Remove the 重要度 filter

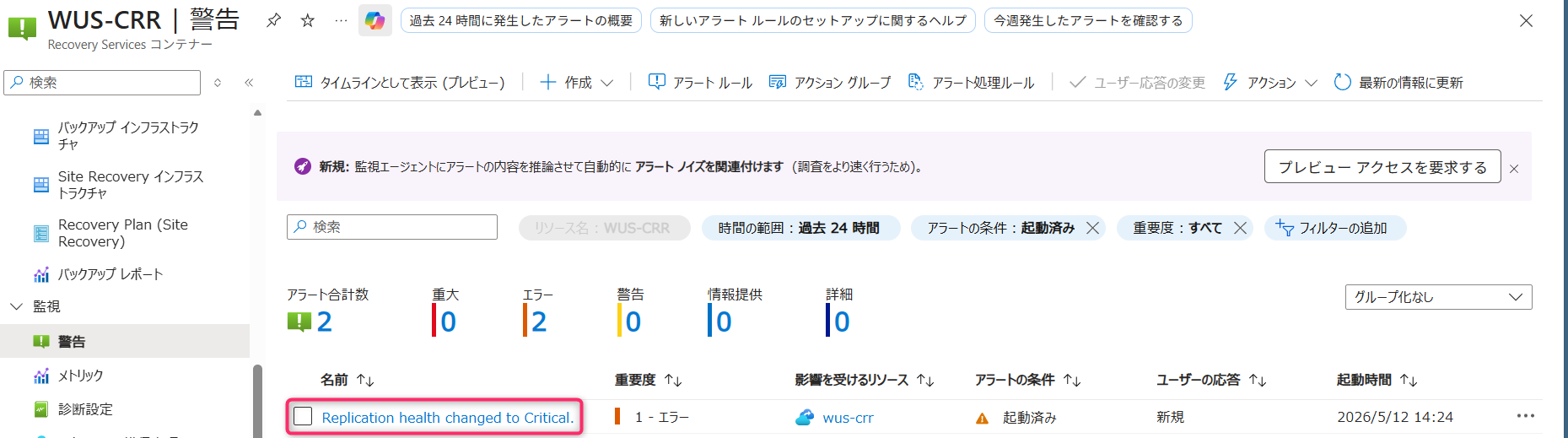(x=1240, y=228)
